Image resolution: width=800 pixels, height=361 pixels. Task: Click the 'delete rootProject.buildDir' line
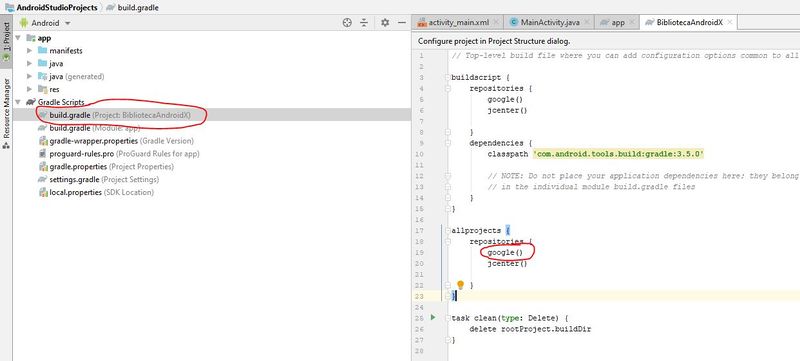pos(531,329)
